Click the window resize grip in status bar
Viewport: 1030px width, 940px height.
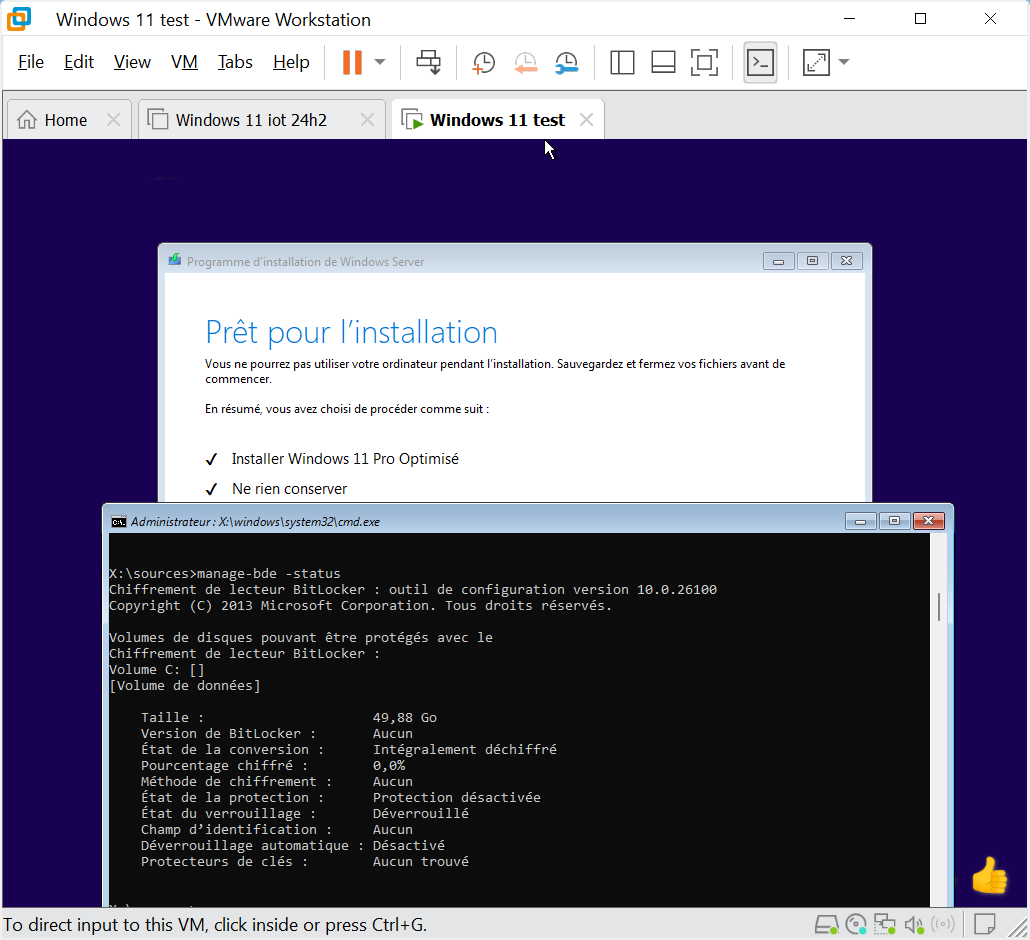[1018, 928]
